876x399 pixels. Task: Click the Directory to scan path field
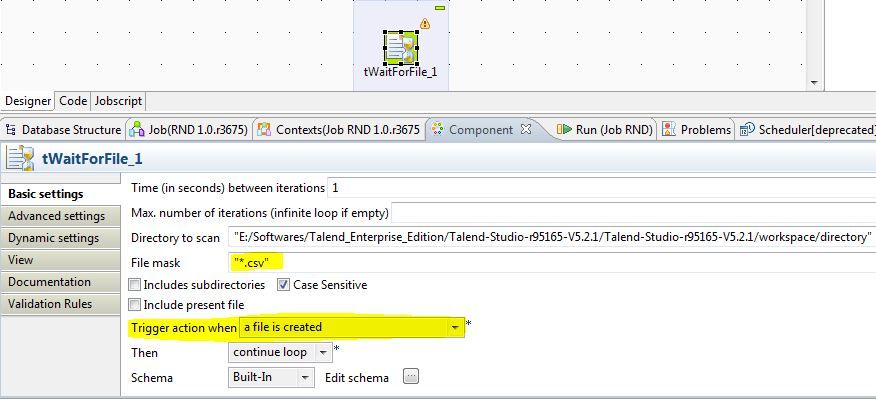pyautogui.click(x=552, y=237)
